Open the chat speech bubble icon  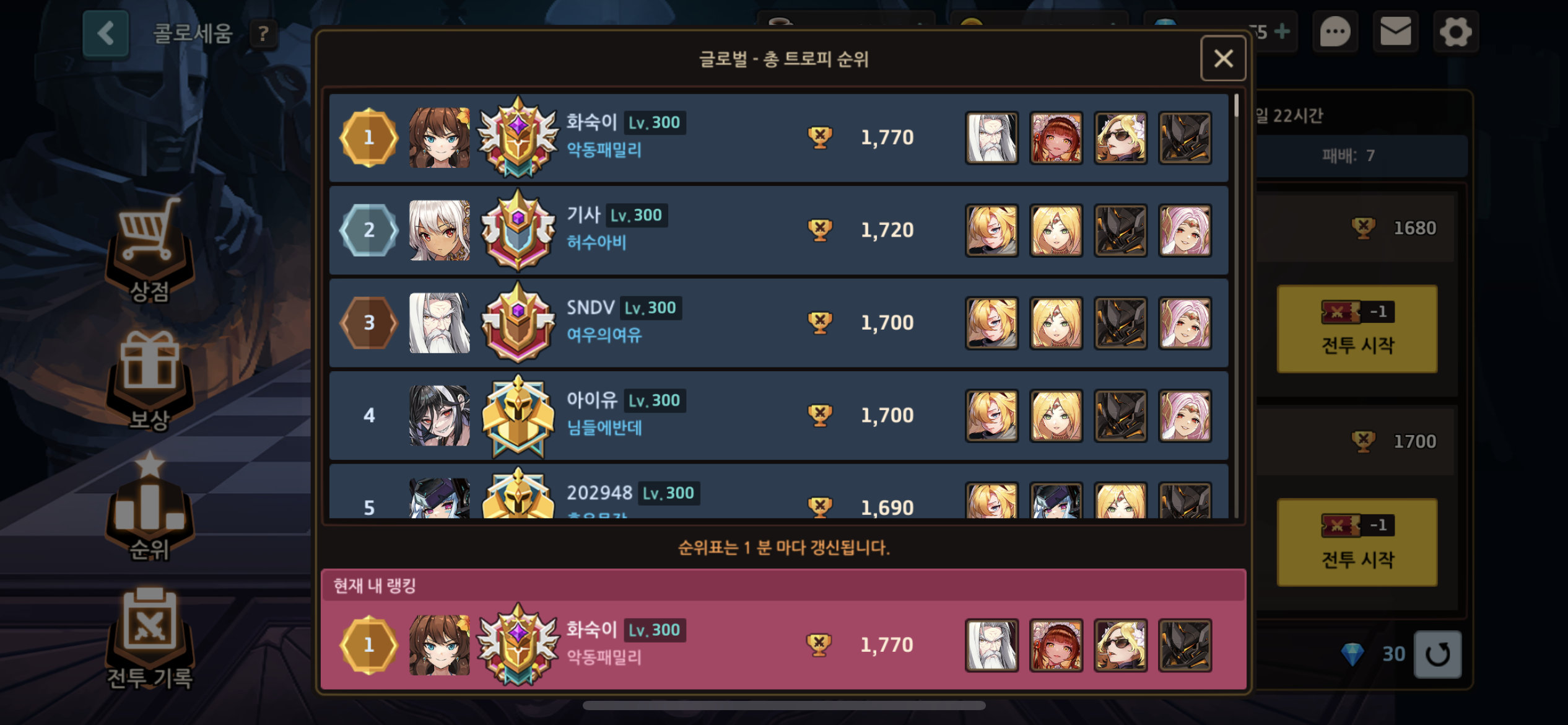[1335, 32]
